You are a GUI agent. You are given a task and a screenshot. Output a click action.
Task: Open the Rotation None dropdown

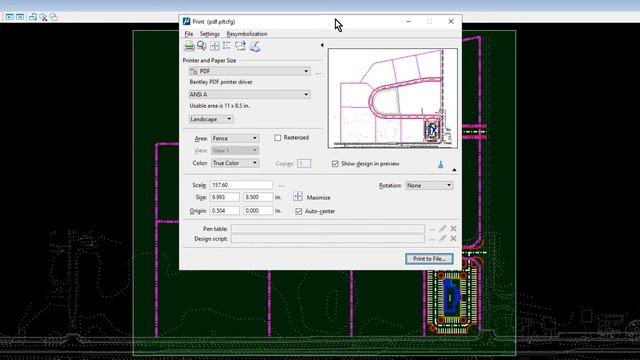[x=429, y=185]
